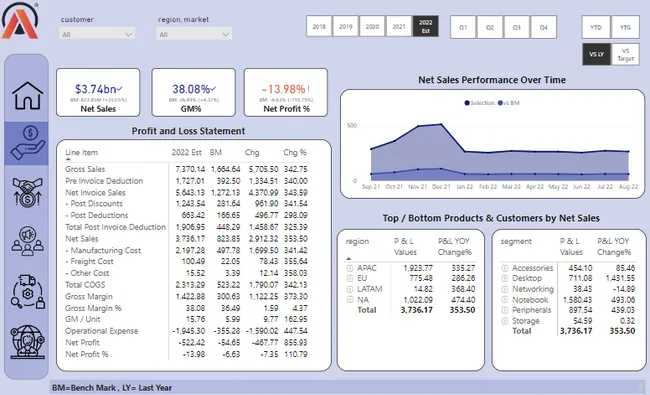
Task: Select the 2019 year button
Action: (x=345, y=27)
